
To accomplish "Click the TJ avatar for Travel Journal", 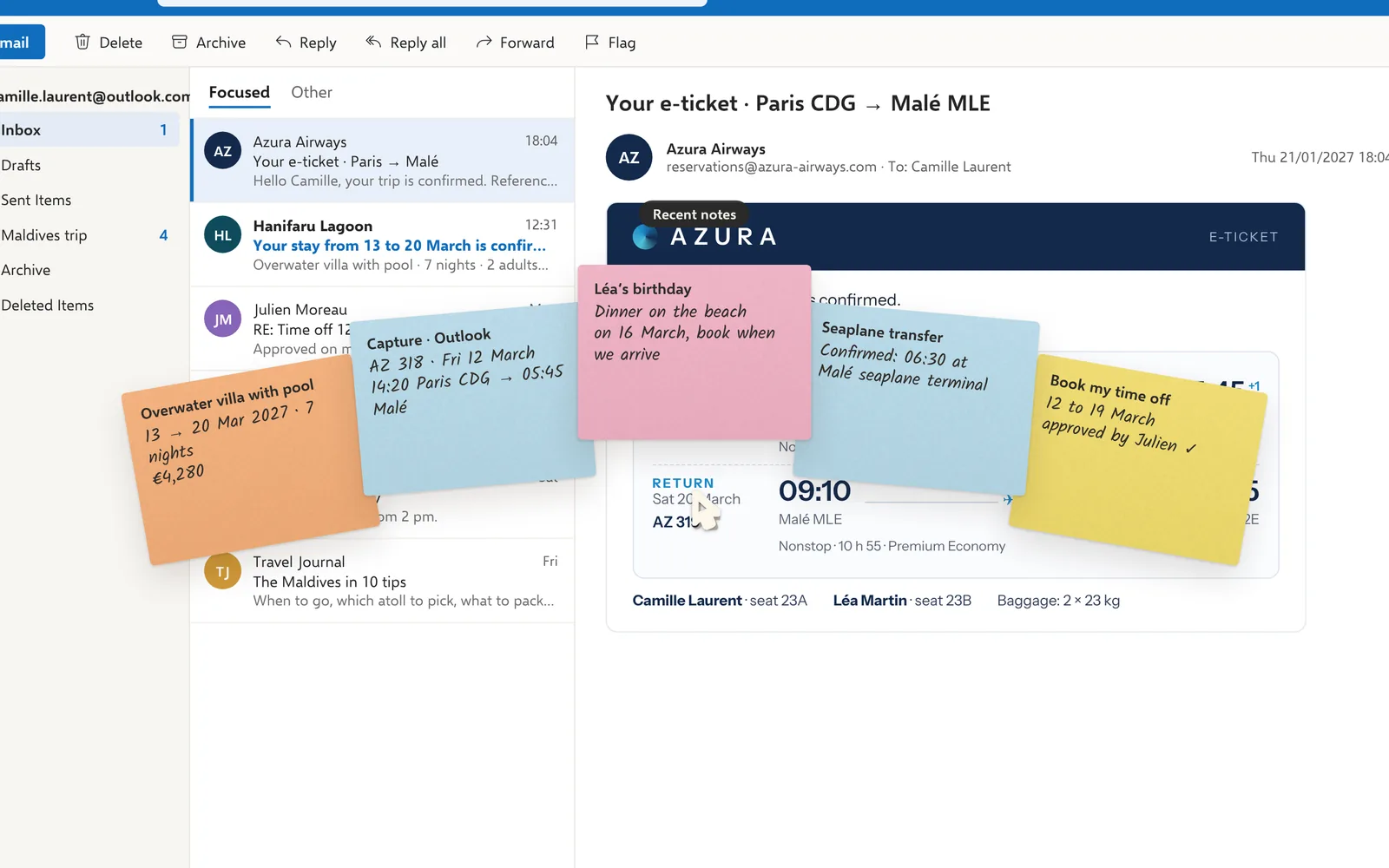I will tap(223, 571).
